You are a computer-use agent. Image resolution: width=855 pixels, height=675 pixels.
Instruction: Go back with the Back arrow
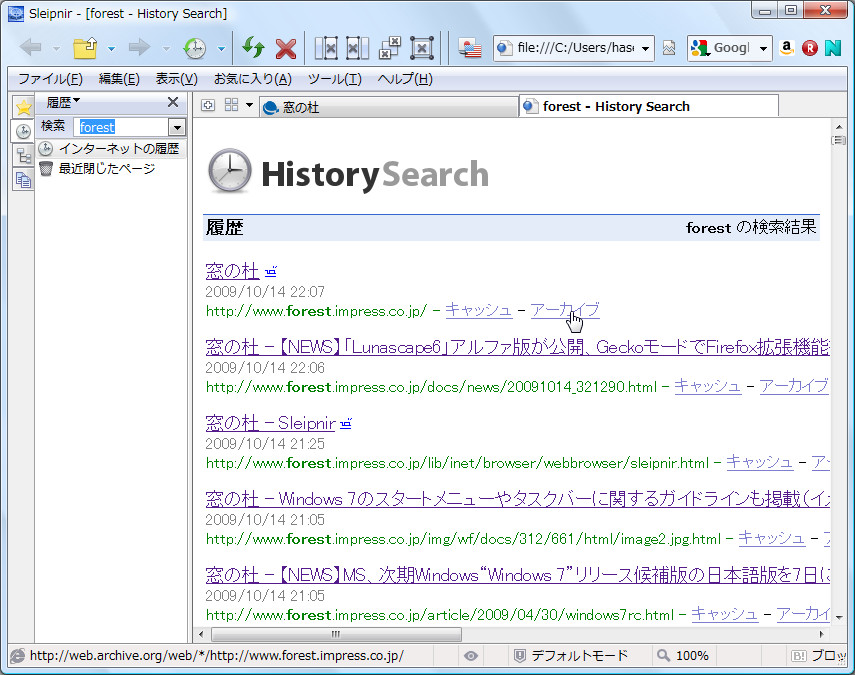(31, 48)
